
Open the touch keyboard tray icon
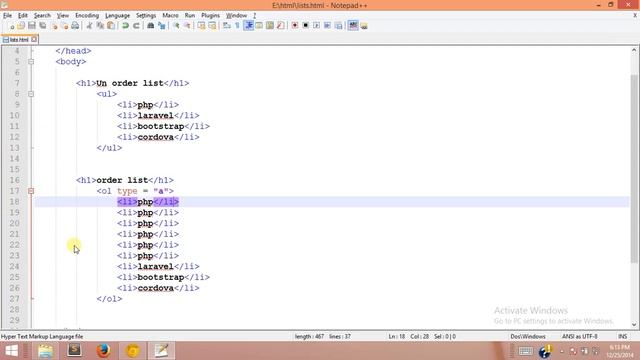pyautogui.click(x=525, y=351)
